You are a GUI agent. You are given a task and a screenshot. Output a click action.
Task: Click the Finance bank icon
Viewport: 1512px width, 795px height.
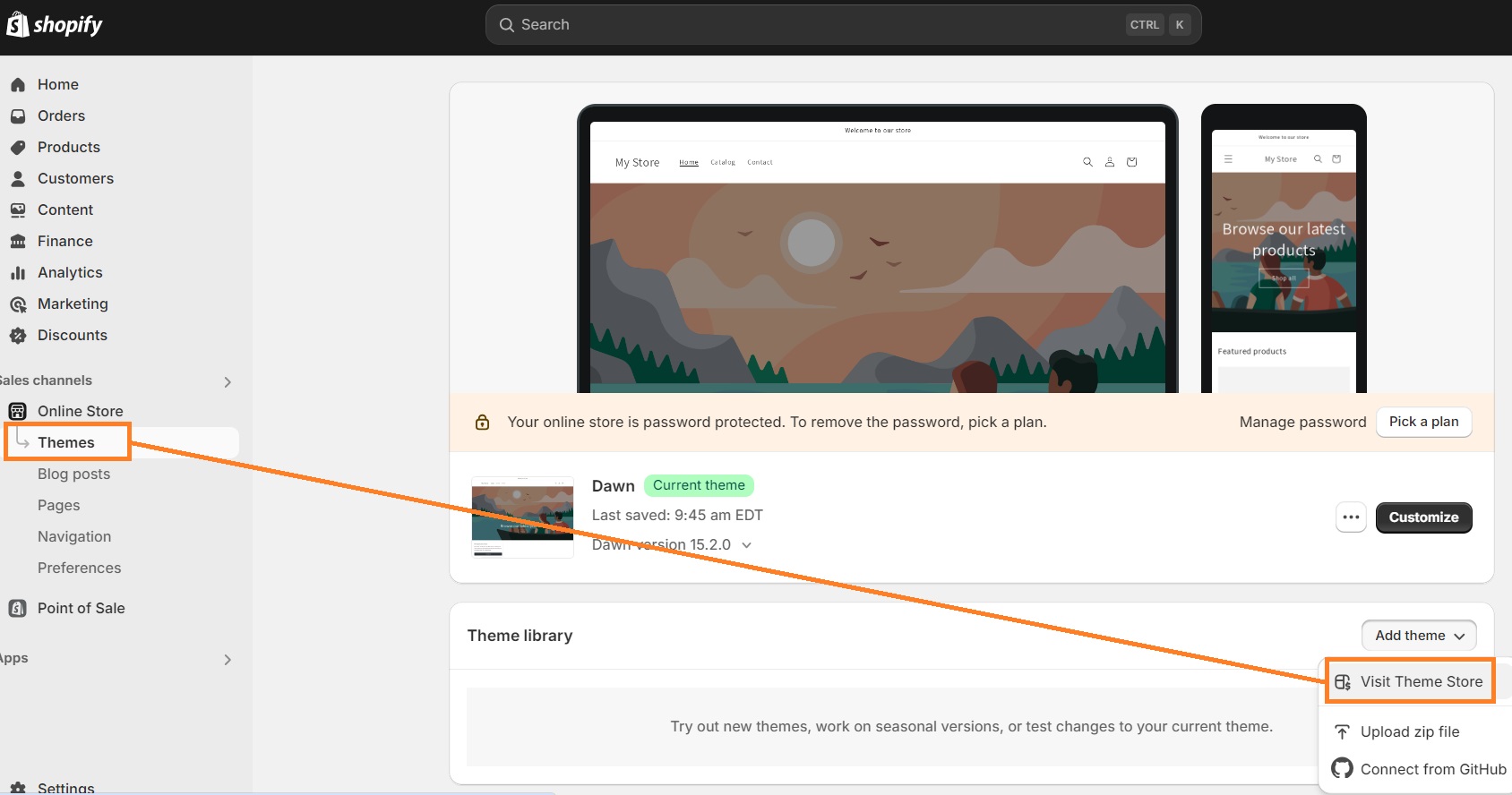(18, 242)
